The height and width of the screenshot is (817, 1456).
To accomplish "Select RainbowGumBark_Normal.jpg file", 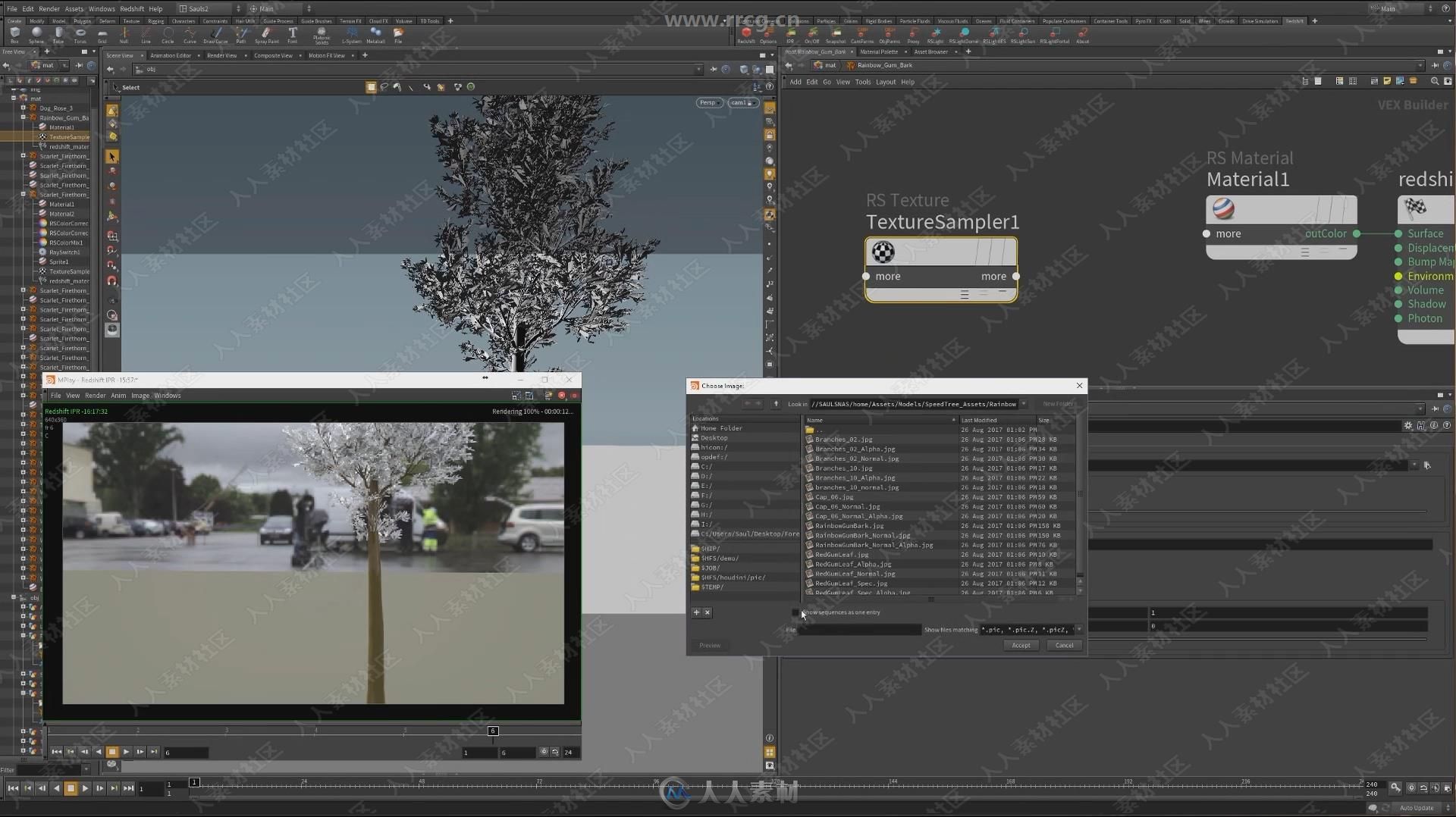I will [x=862, y=536].
